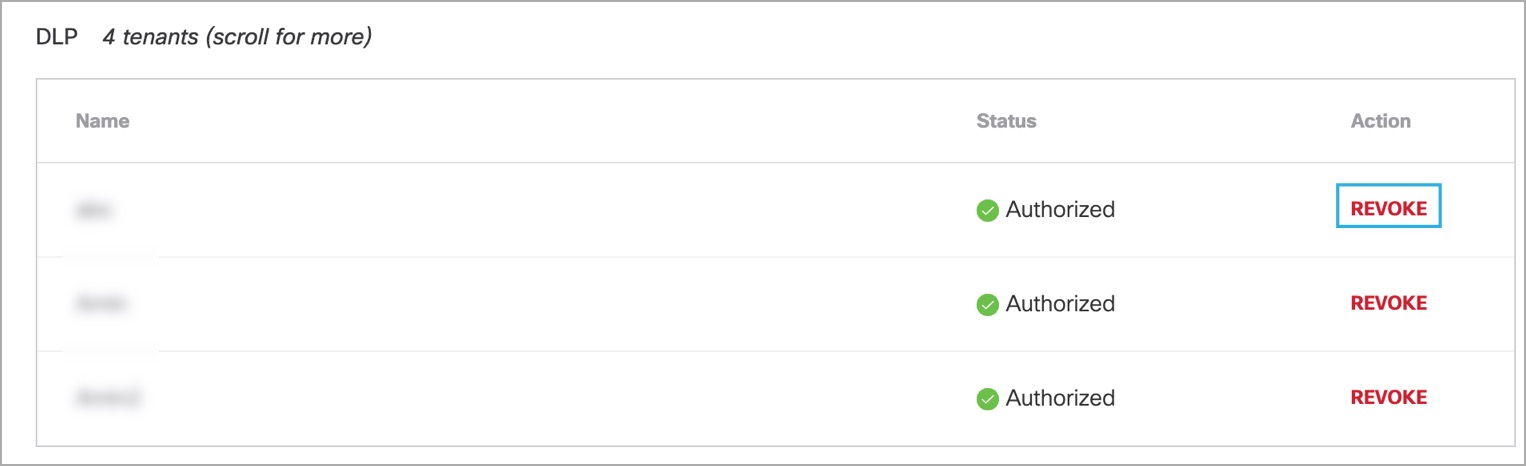Click the '4 tenants (scroll for more)' label
The image size is (1526, 466).
(237, 40)
